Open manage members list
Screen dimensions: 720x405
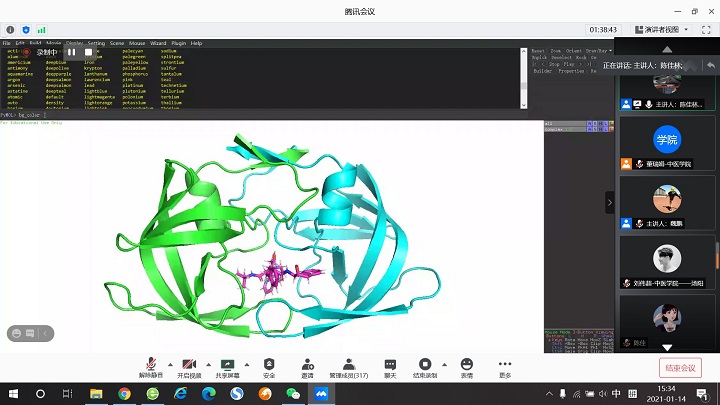pyautogui.click(x=349, y=364)
